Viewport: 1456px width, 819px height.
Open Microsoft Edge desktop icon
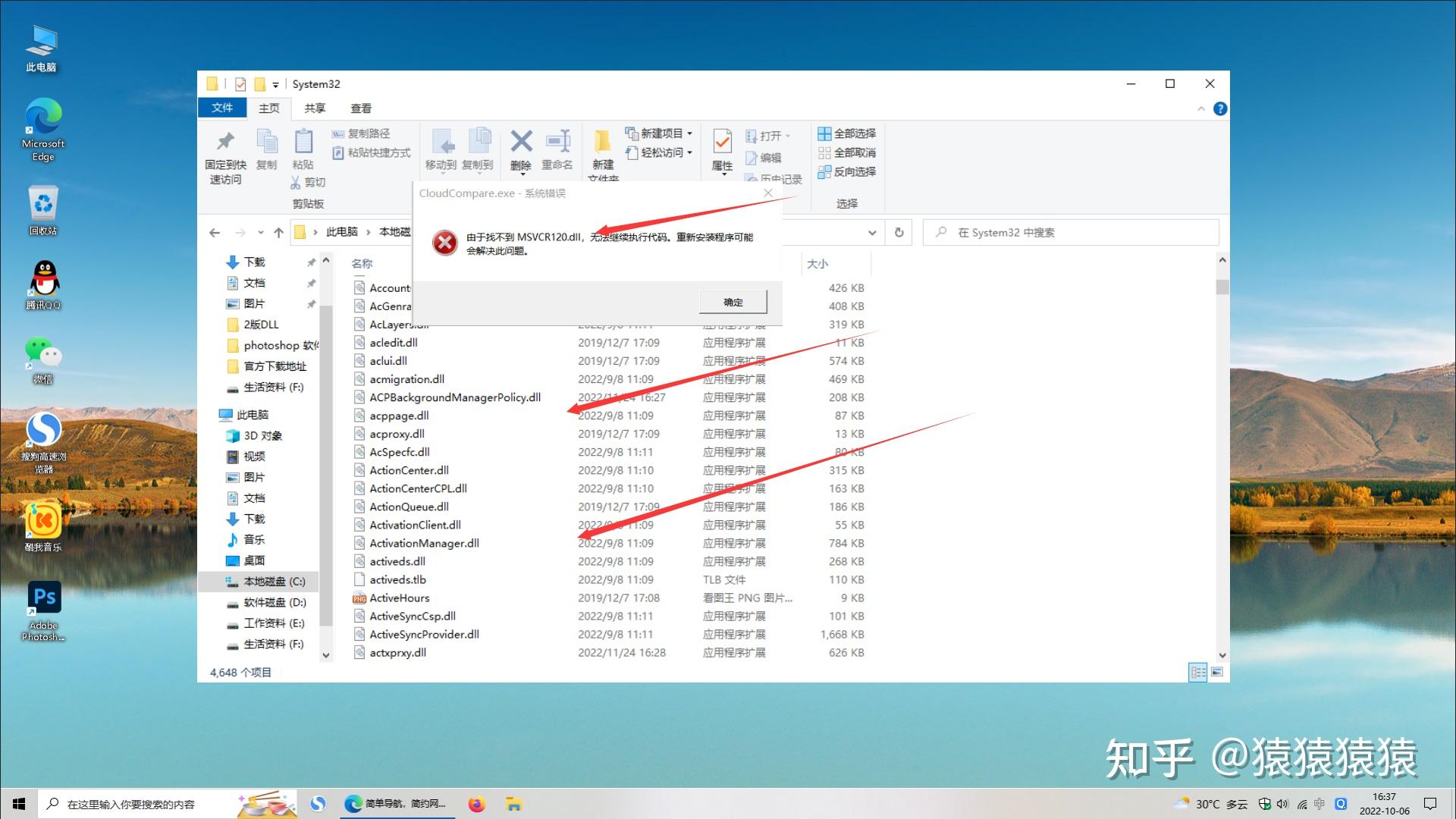[x=43, y=130]
